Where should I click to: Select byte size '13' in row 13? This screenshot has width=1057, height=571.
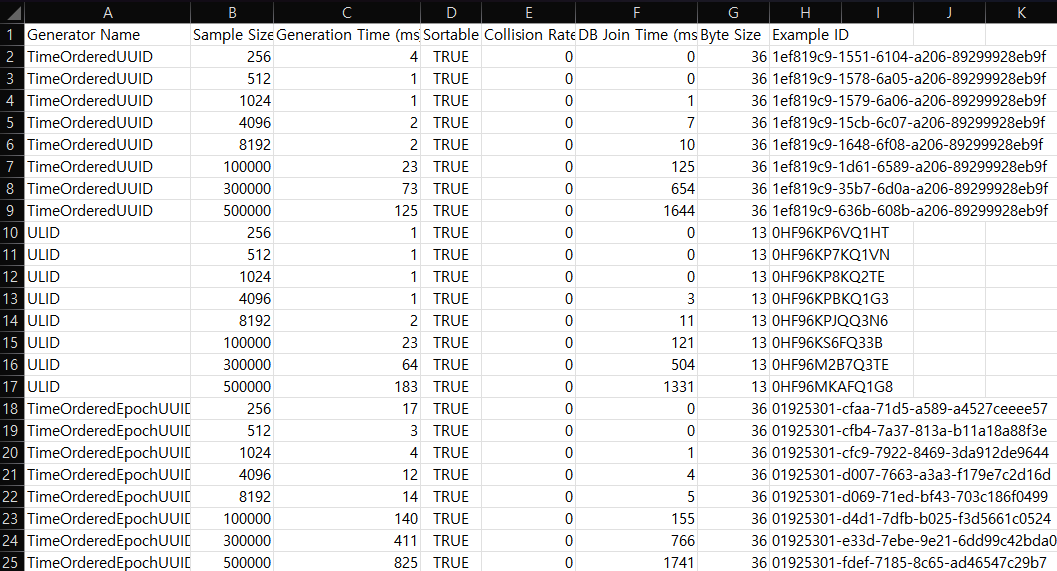coord(733,299)
